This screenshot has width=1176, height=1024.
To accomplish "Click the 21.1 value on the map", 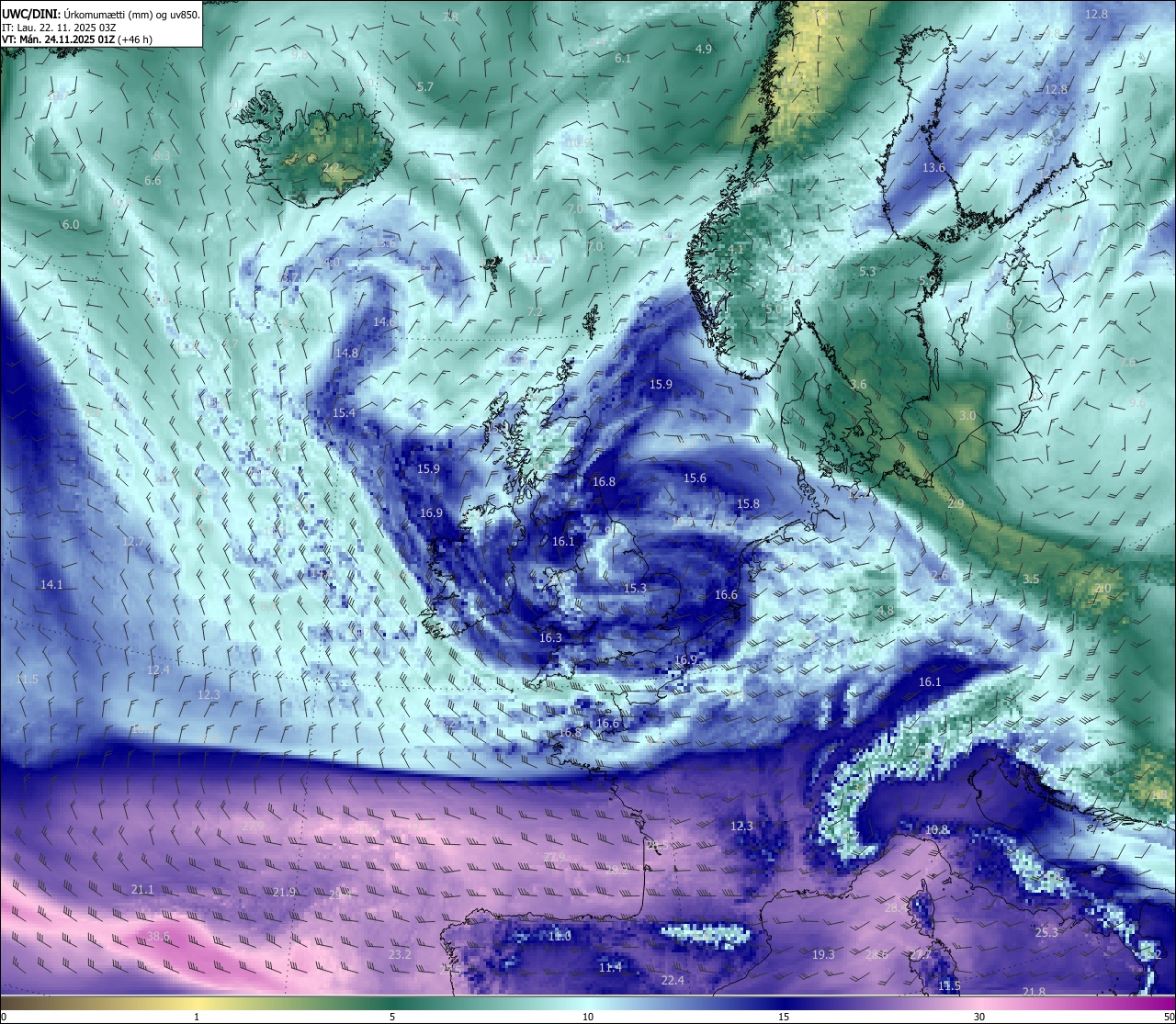I will coord(142,890).
